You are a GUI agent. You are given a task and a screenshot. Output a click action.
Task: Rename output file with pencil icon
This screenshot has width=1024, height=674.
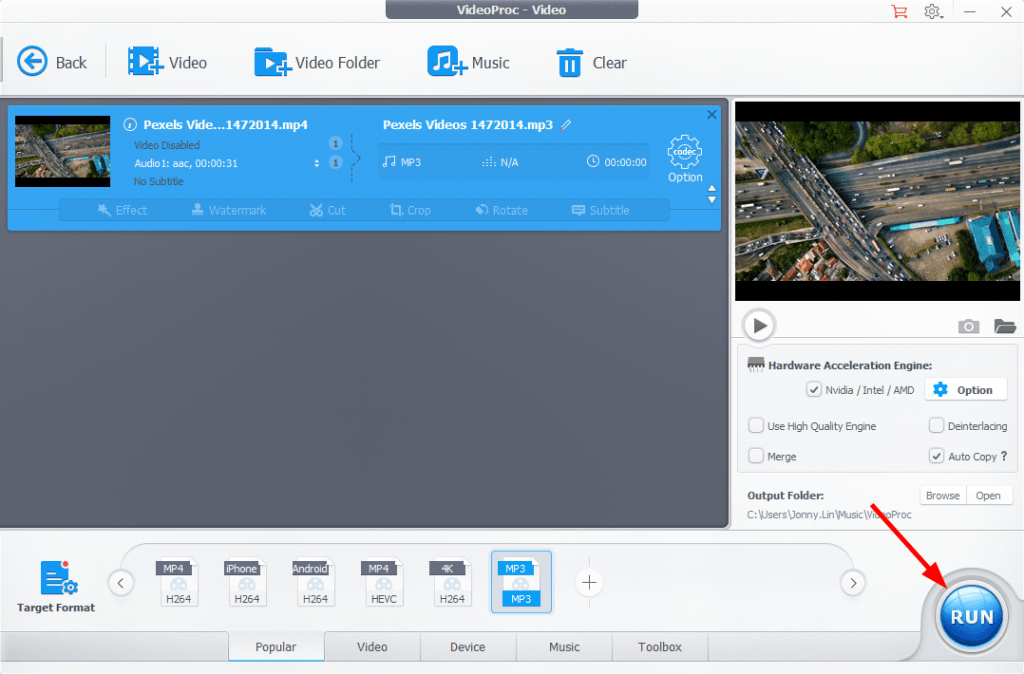[566, 124]
